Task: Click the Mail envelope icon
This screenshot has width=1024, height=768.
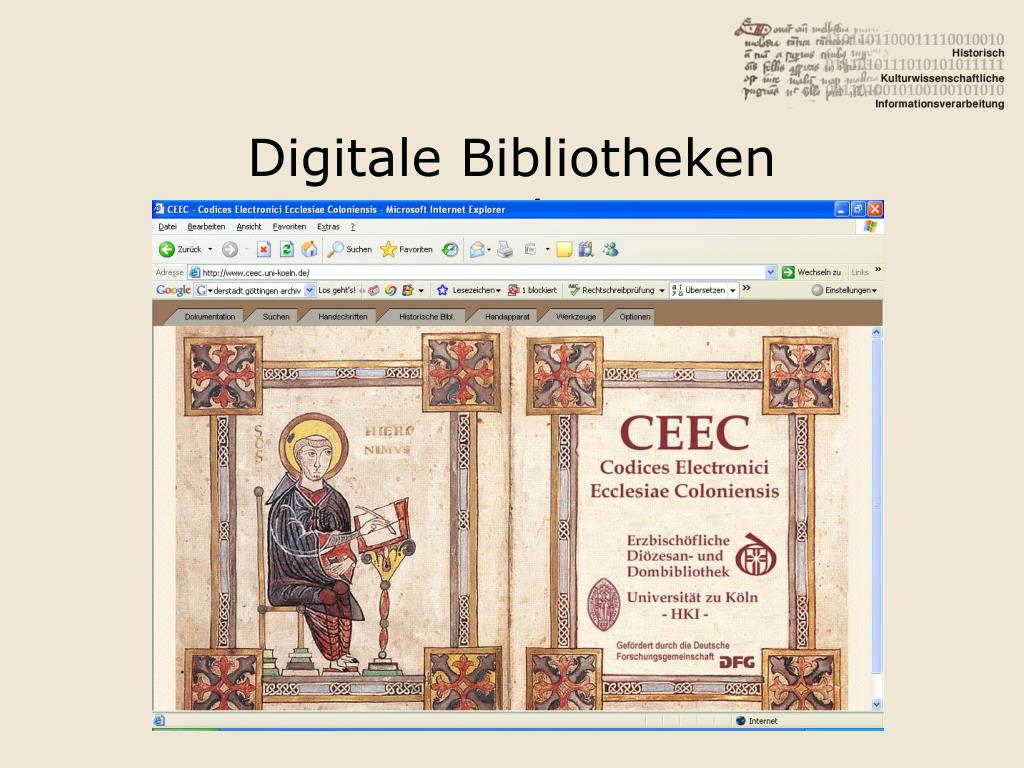Action: tap(477, 249)
